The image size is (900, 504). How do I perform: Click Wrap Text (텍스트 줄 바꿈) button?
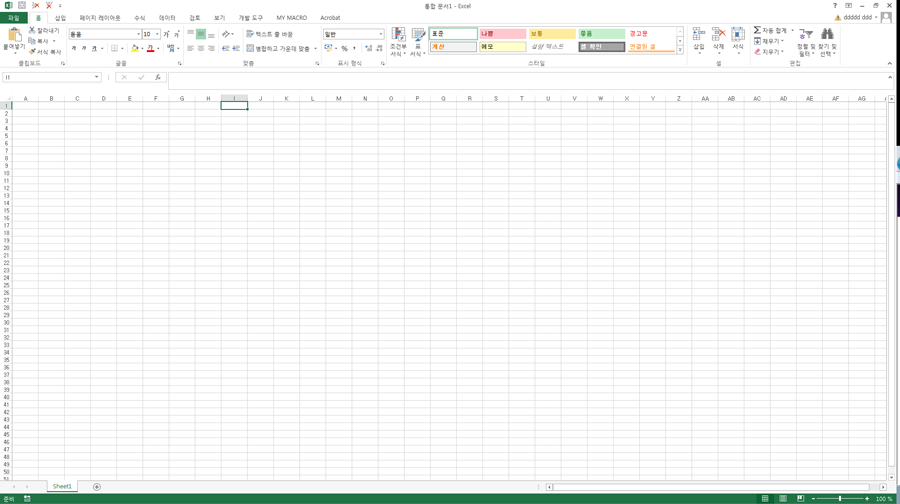[269, 34]
